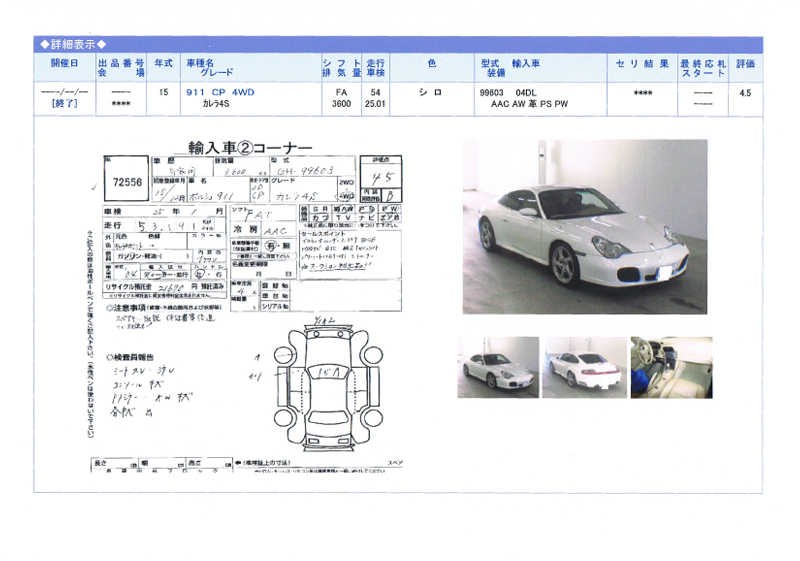Image resolution: width=800 pixels, height=561 pixels.
Task: Select the **** value under セリ結果
Action: [x=643, y=93]
